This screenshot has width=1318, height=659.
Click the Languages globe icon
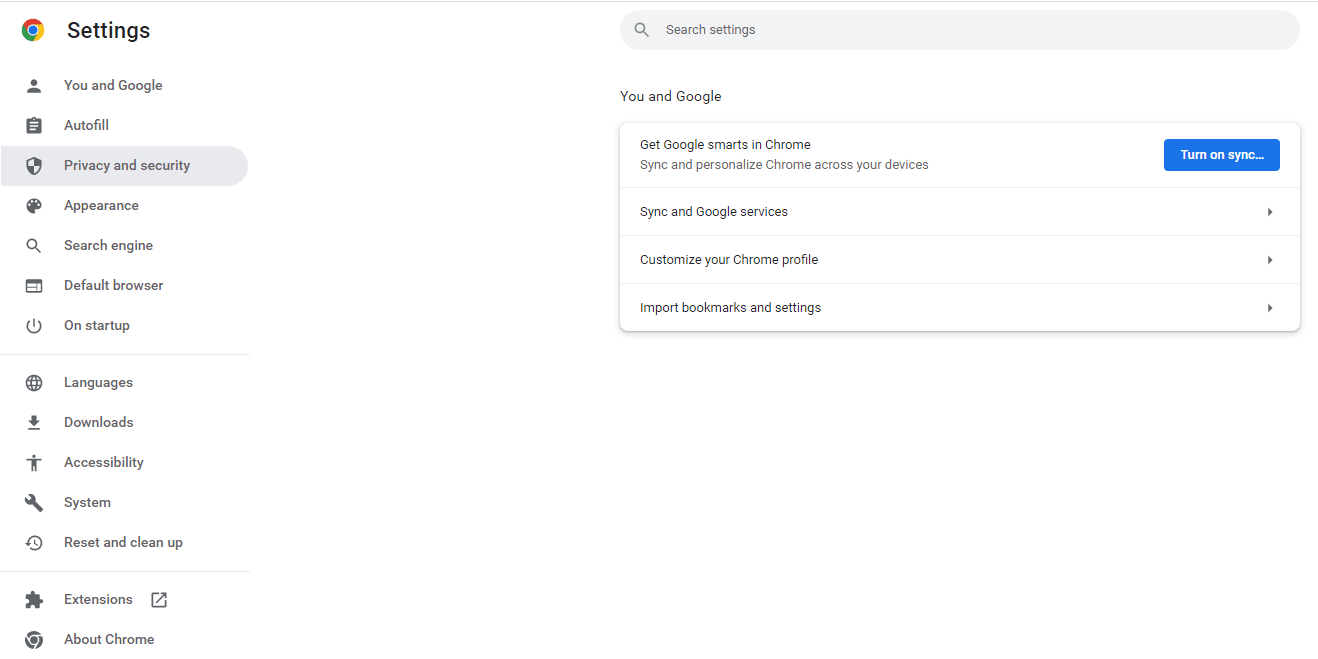click(x=34, y=382)
